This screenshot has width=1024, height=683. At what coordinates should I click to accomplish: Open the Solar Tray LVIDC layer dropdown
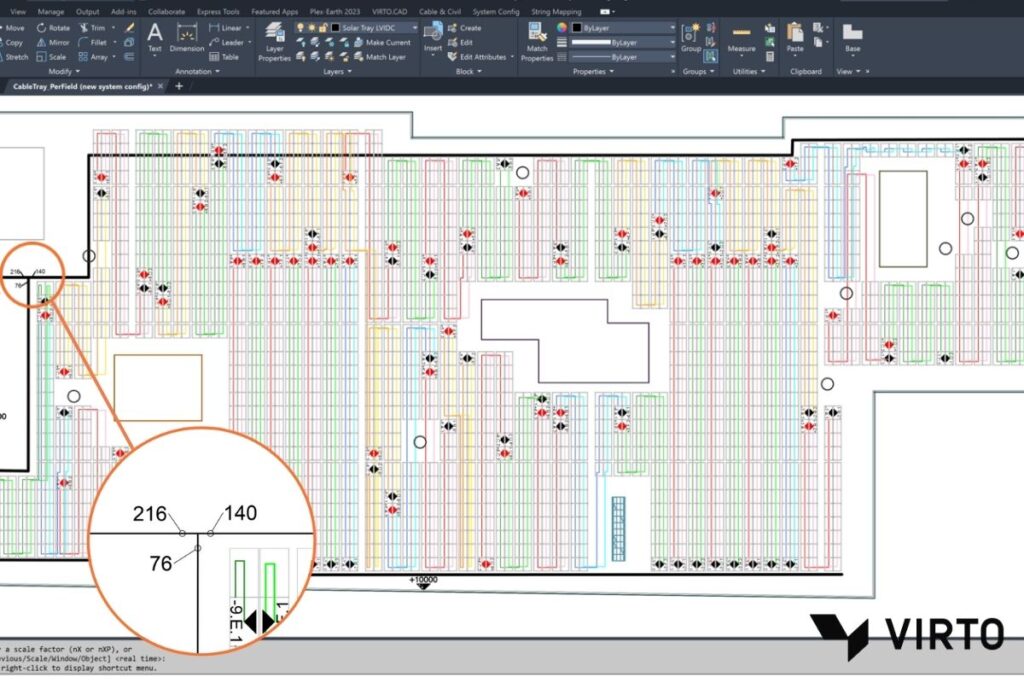pyautogui.click(x=414, y=28)
